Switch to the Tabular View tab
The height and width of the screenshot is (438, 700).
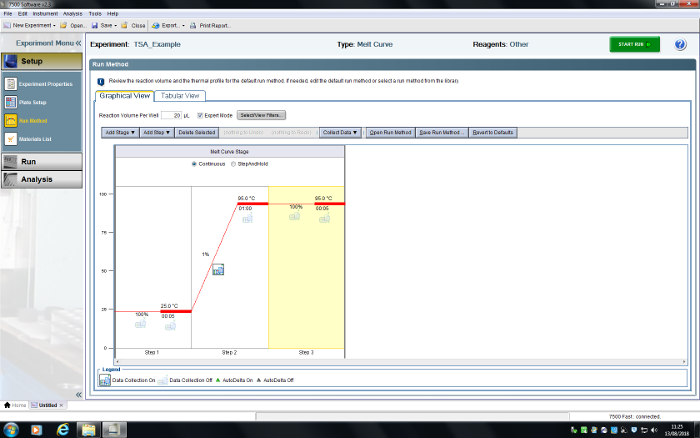pos(182,96)
